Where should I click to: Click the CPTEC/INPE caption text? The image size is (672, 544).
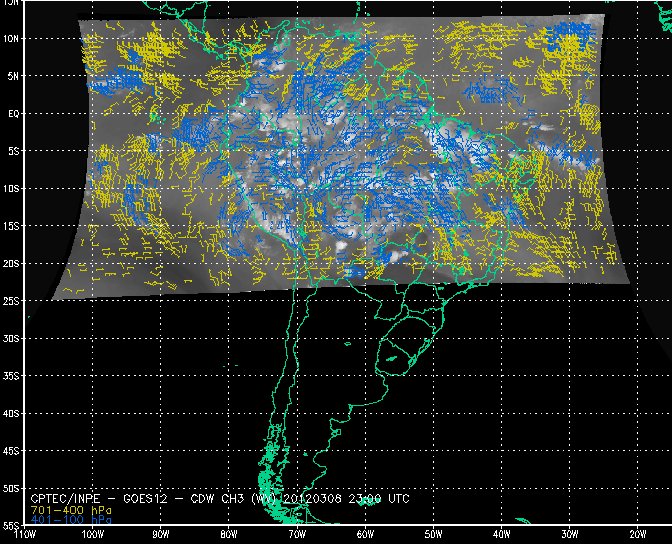tap(66, 499)
